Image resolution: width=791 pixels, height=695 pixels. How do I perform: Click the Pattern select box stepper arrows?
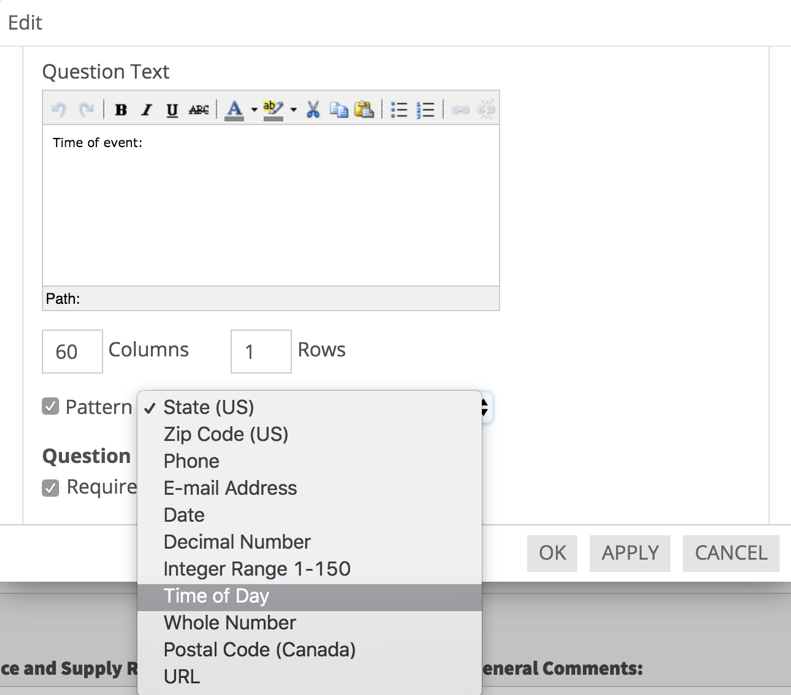(x=485, y=407)
